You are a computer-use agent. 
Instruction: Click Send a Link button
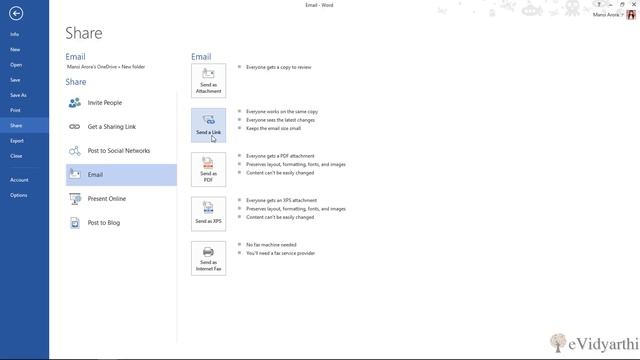click(209, 125)
